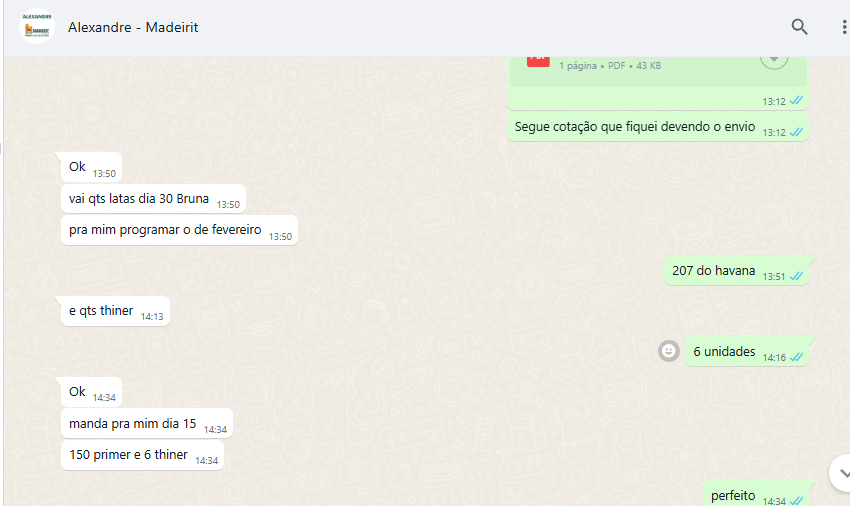Open the PDF attachment details "1 página PDF 43 KB"
850x506 pixels.
tap(610, 66)
